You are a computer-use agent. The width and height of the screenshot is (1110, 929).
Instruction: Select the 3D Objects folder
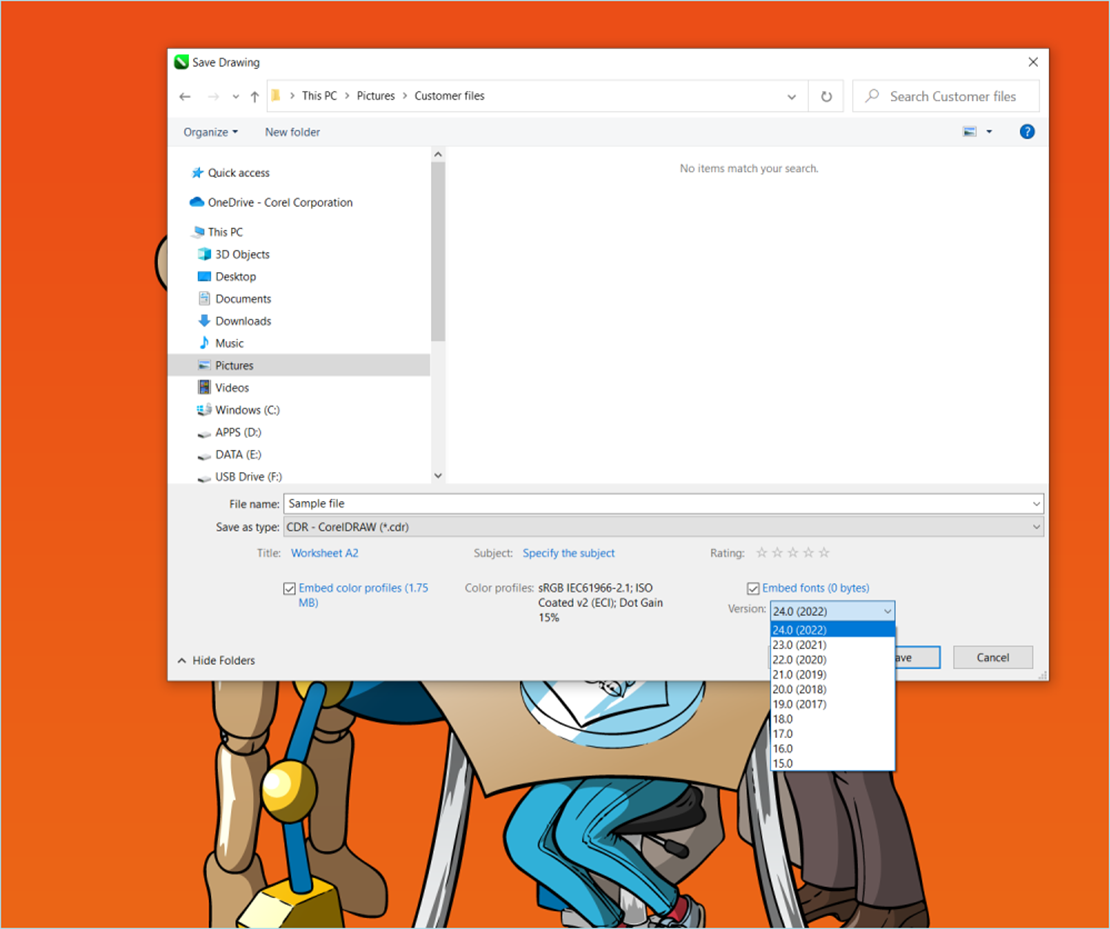[x=242, y=254]
